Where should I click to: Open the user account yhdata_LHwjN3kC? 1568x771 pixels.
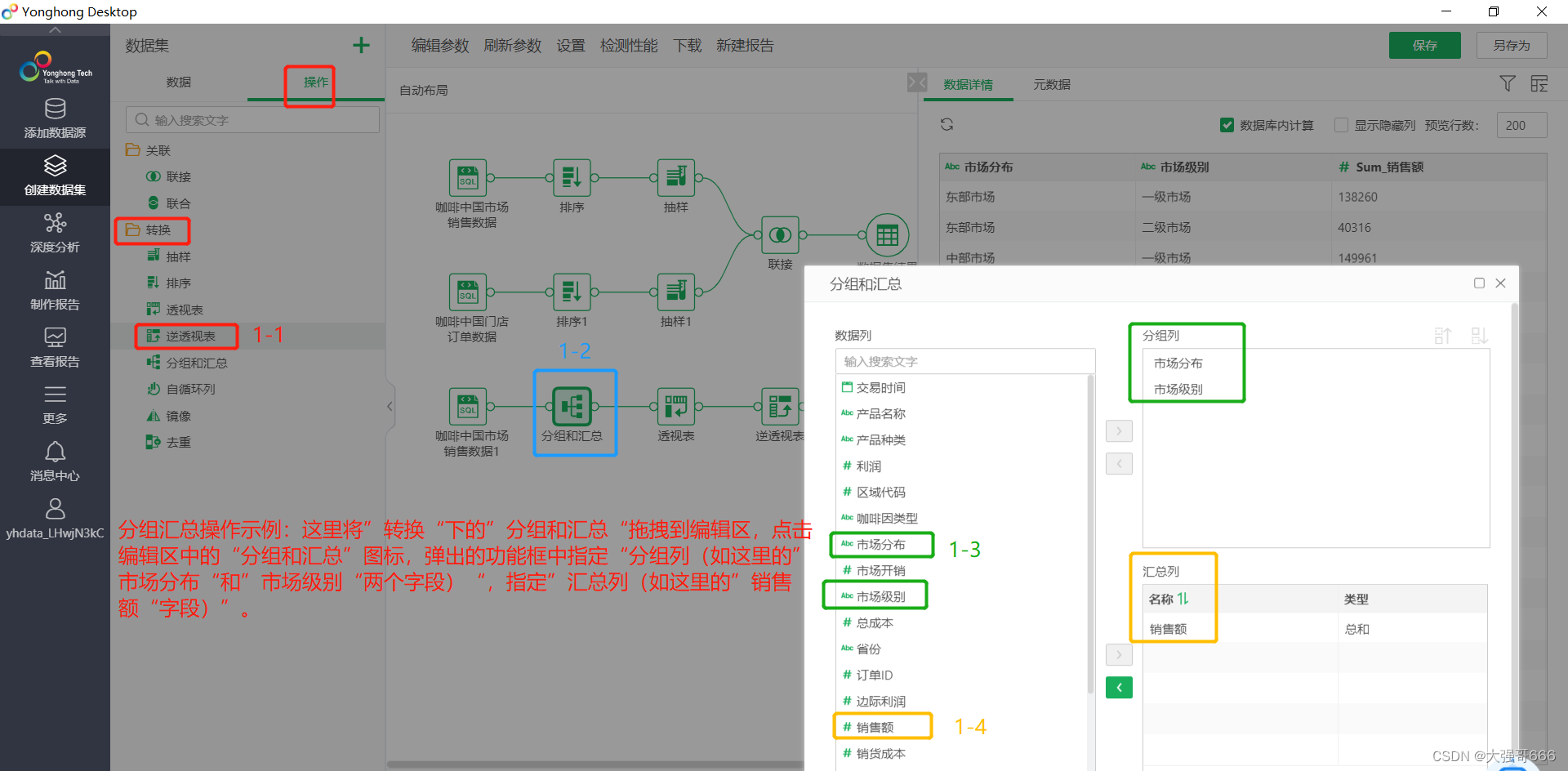tap(55, 519)
